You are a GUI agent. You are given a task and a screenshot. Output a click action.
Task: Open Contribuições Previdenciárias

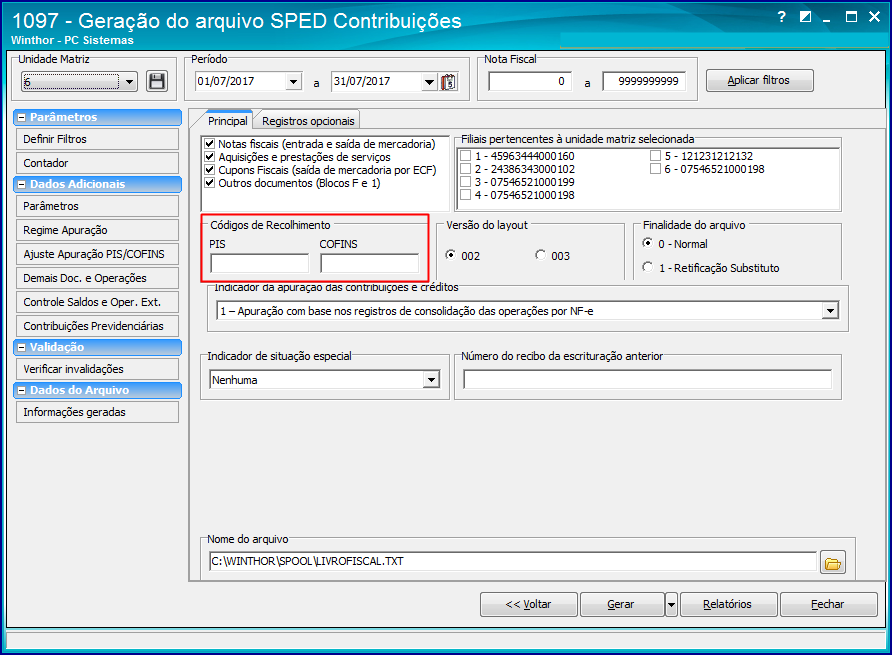tap(97, 326)
